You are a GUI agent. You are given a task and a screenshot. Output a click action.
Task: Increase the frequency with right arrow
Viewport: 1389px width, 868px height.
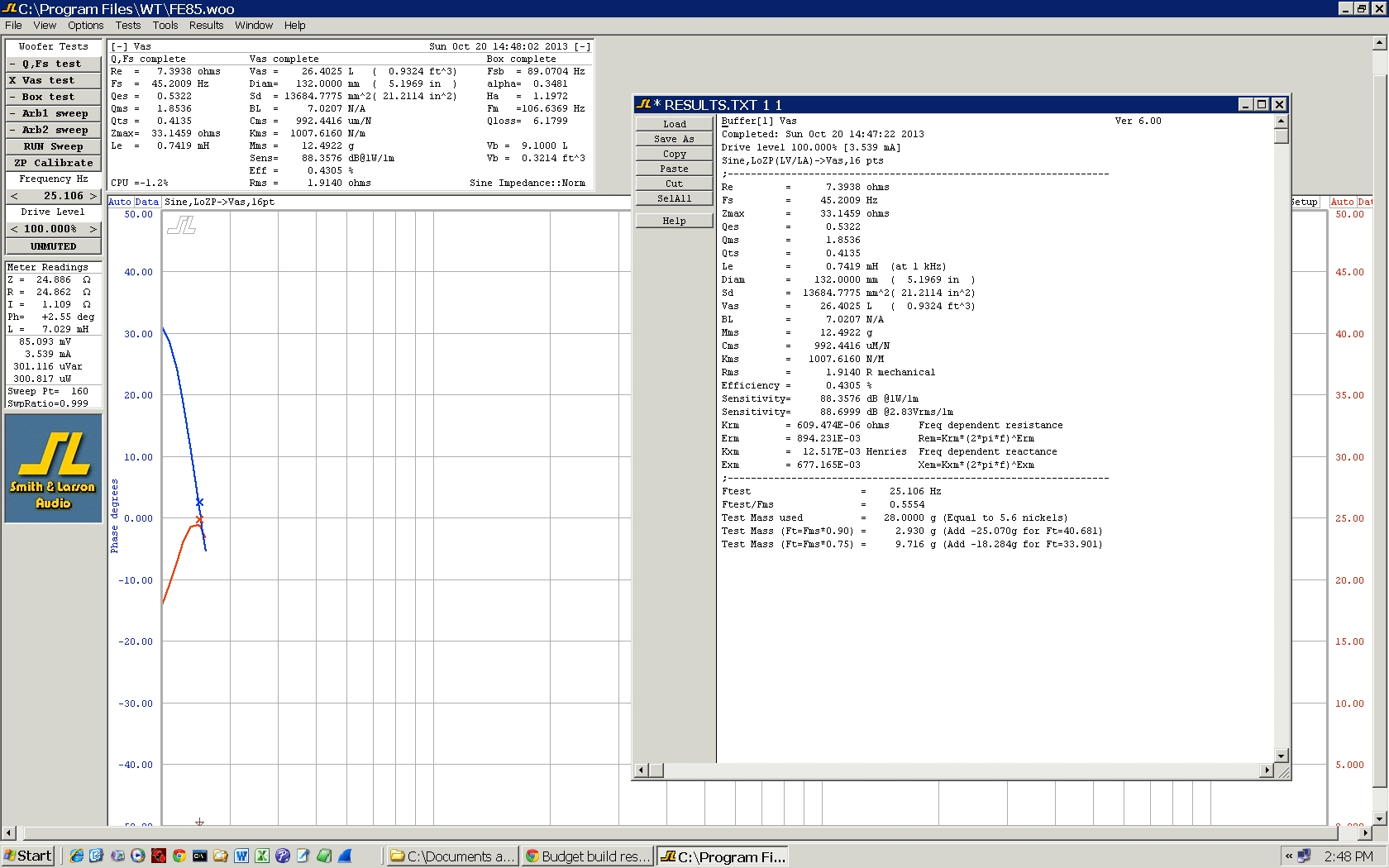93,196
